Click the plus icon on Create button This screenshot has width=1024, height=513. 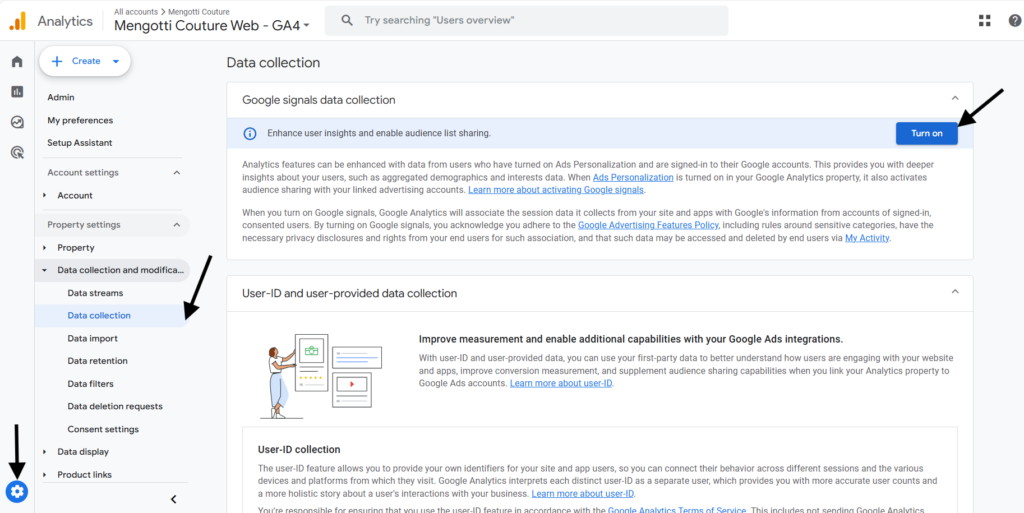[x=57, y=61]
